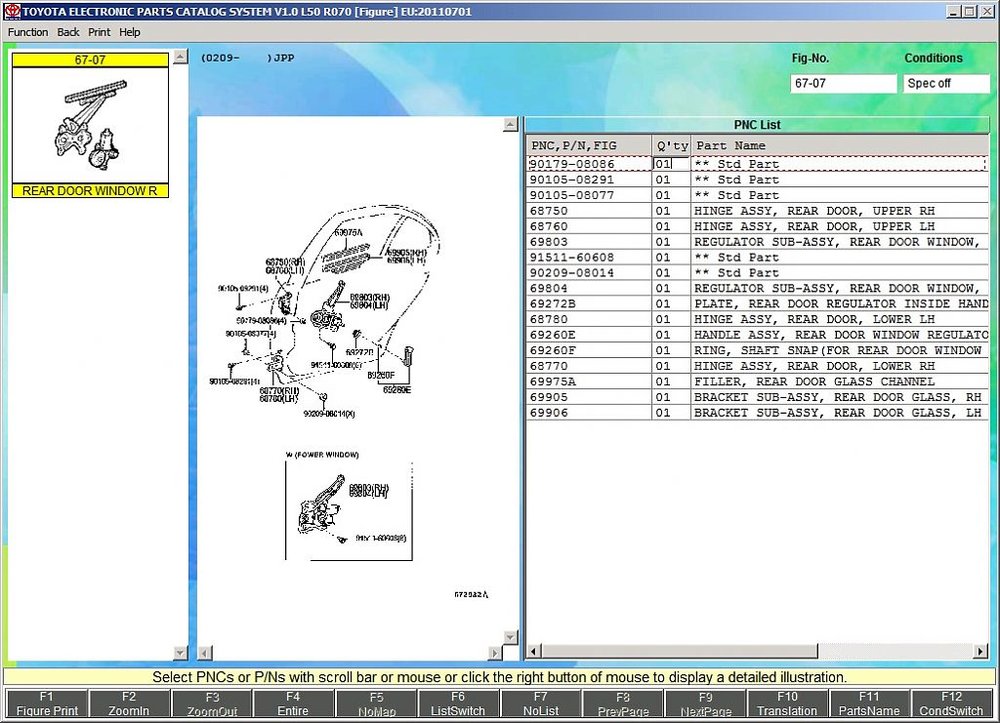Open the Back menu
Image resolution: width=1000 pixels, height=723 pixels.
[x=68, y=32]
